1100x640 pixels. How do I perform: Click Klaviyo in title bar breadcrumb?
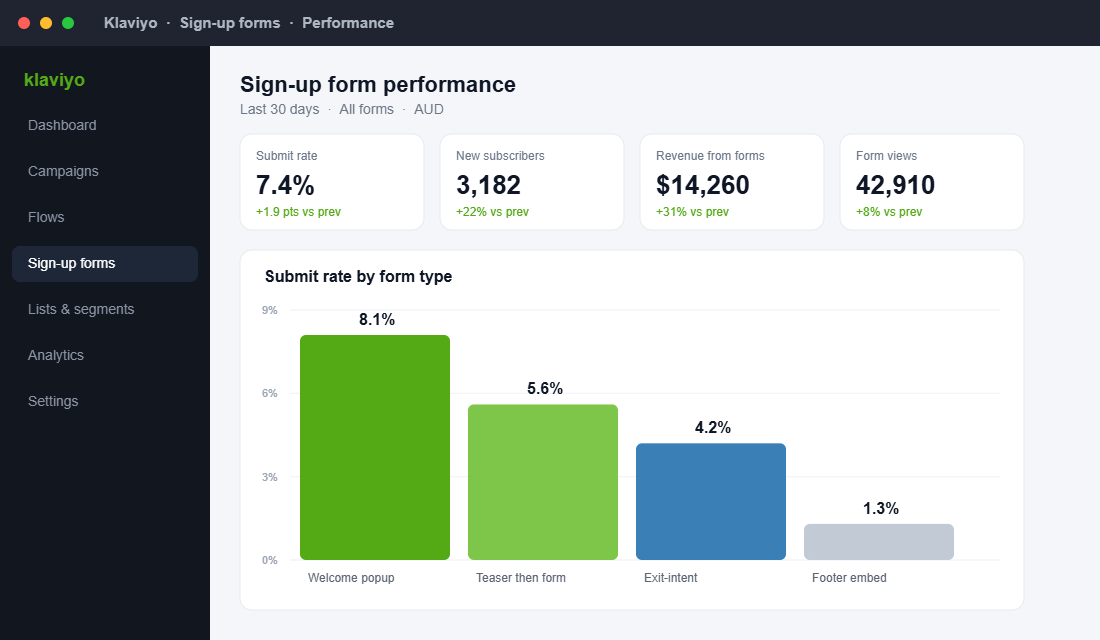(x=130, y=23)
